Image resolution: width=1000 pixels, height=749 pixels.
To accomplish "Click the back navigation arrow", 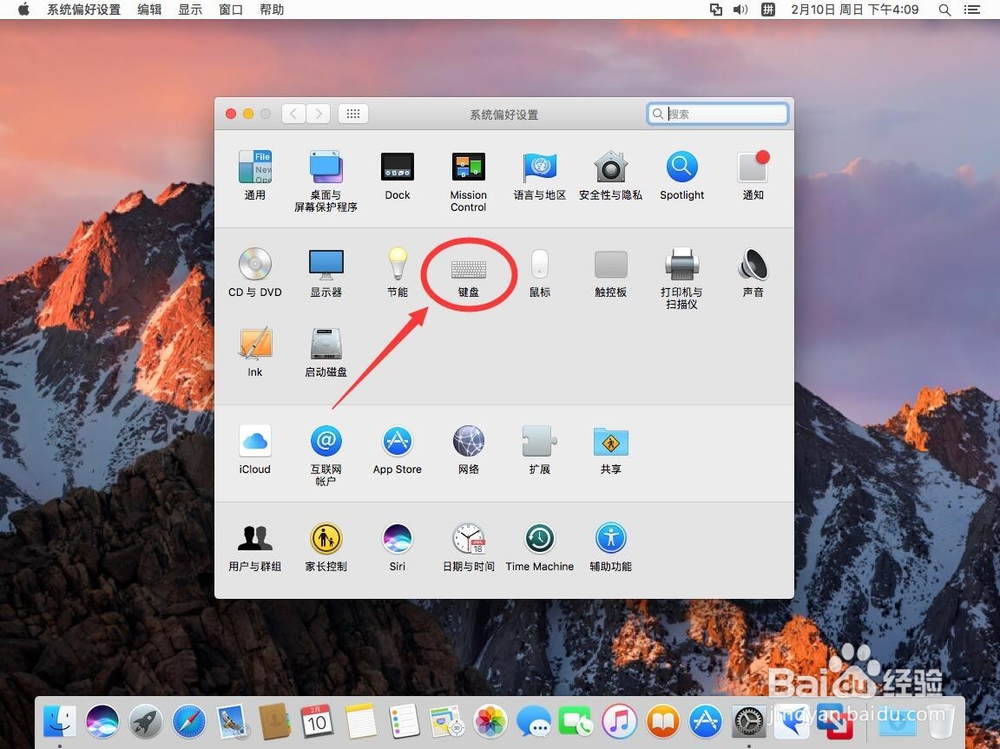I will [x=293, y=114].
